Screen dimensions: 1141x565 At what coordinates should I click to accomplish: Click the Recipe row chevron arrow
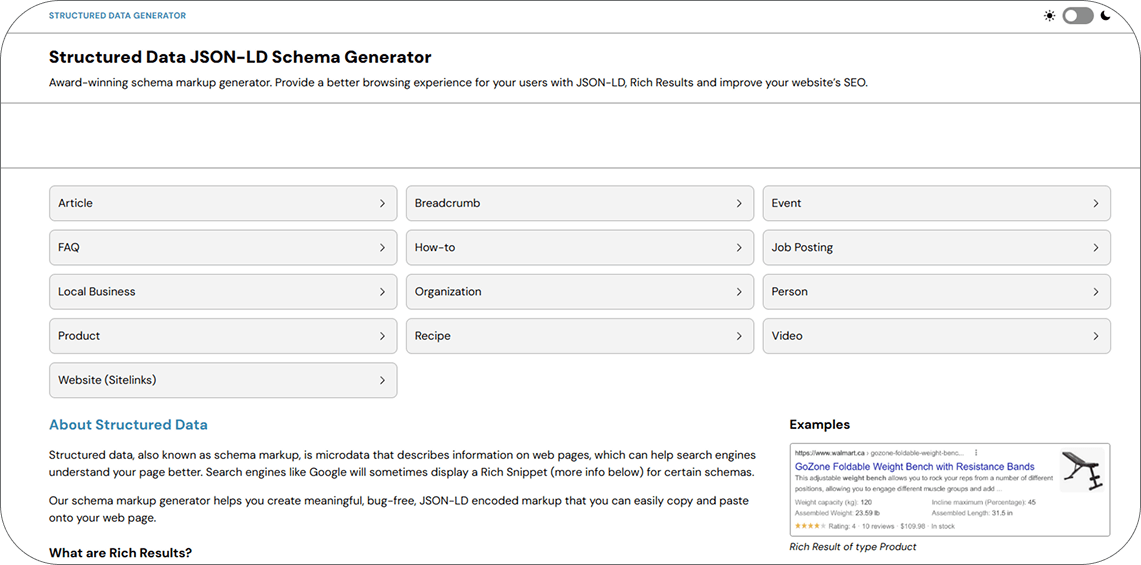[x=739, y=336]
